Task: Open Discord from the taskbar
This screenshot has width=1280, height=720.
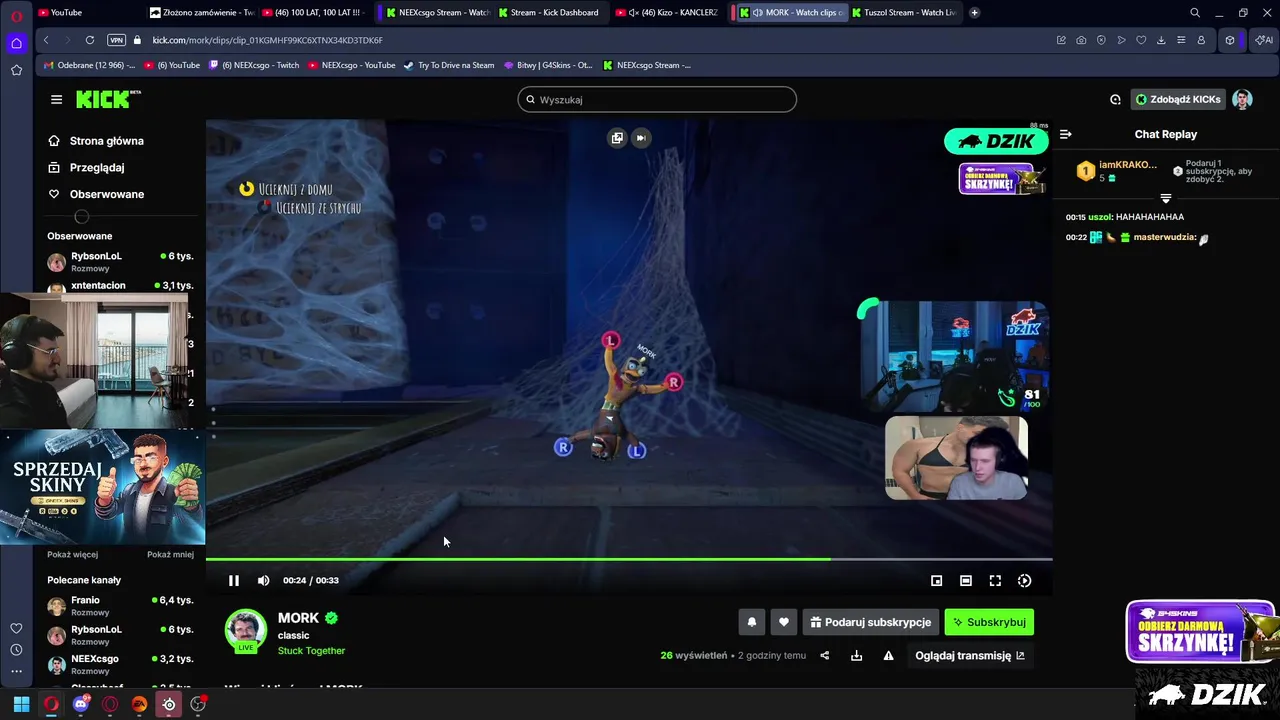Action: click(81, 704)
